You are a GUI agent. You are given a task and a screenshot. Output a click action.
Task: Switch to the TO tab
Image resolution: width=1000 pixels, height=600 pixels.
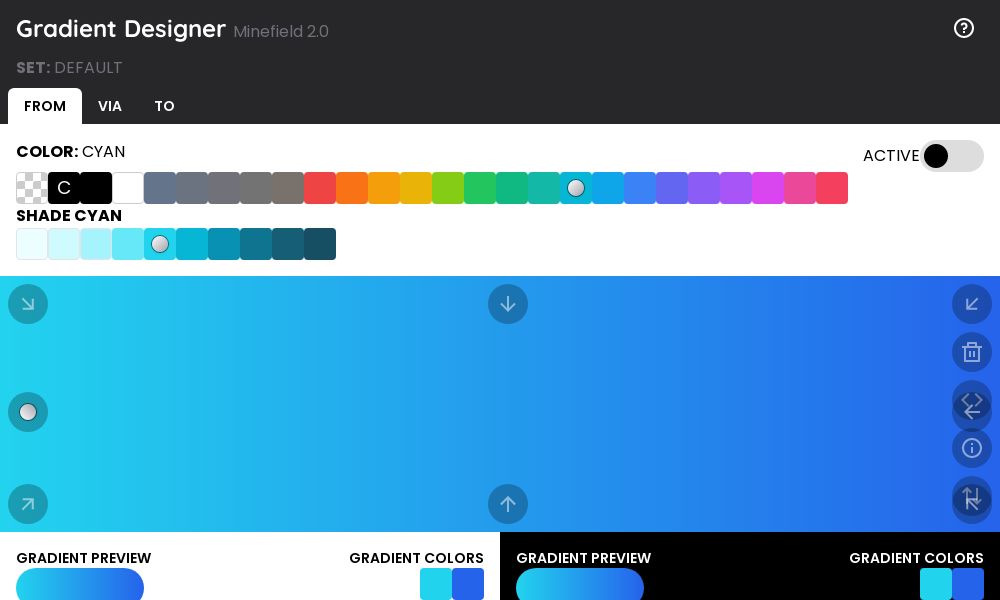point(164,106)
